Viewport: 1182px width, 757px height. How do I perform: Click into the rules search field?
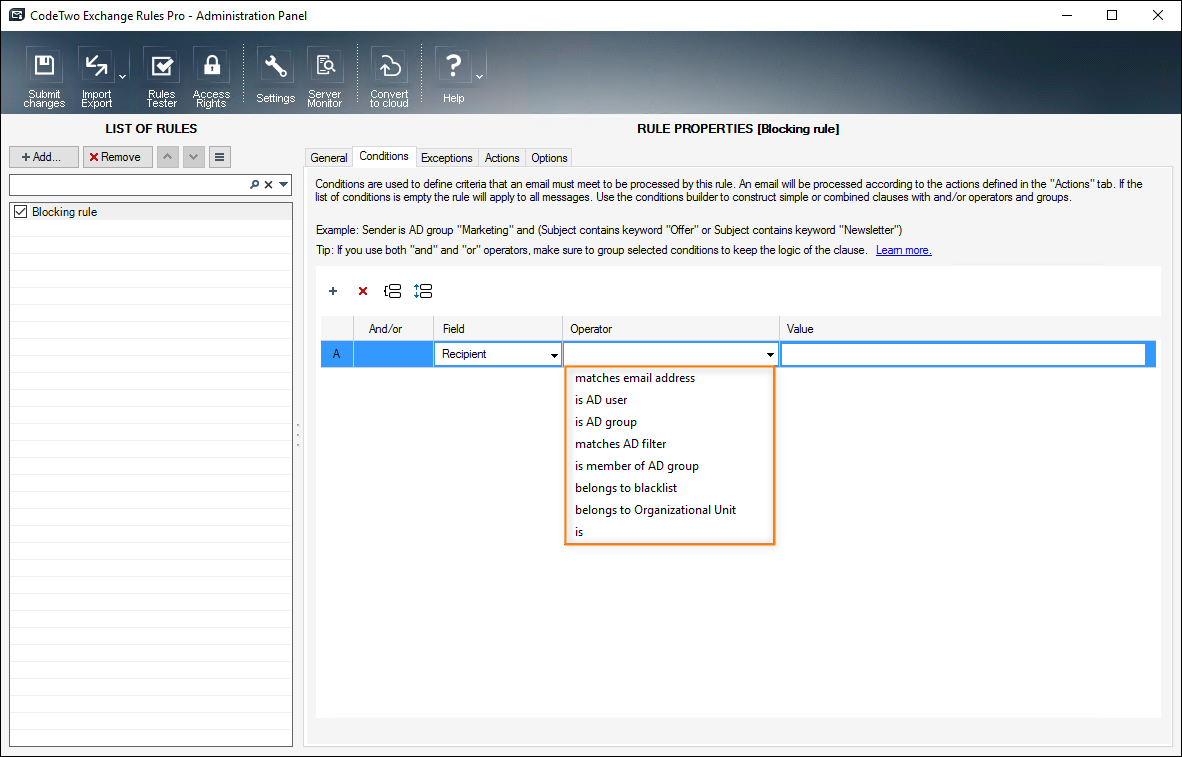(x=130, y=185)
